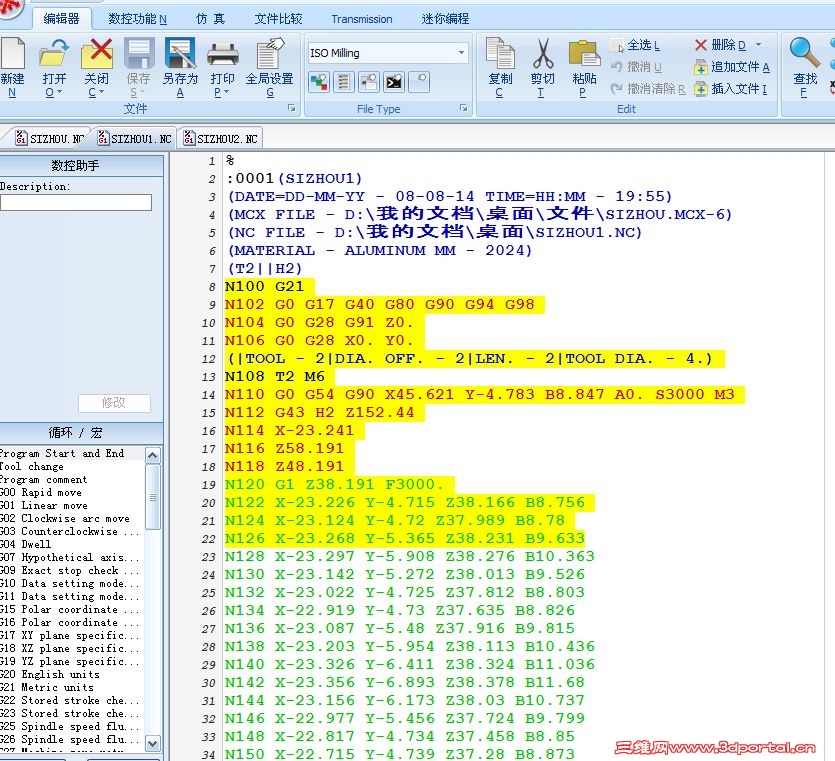Click the macro list scrollbar thumb
This screenshot has height=761, width=835.
(153, 497)
